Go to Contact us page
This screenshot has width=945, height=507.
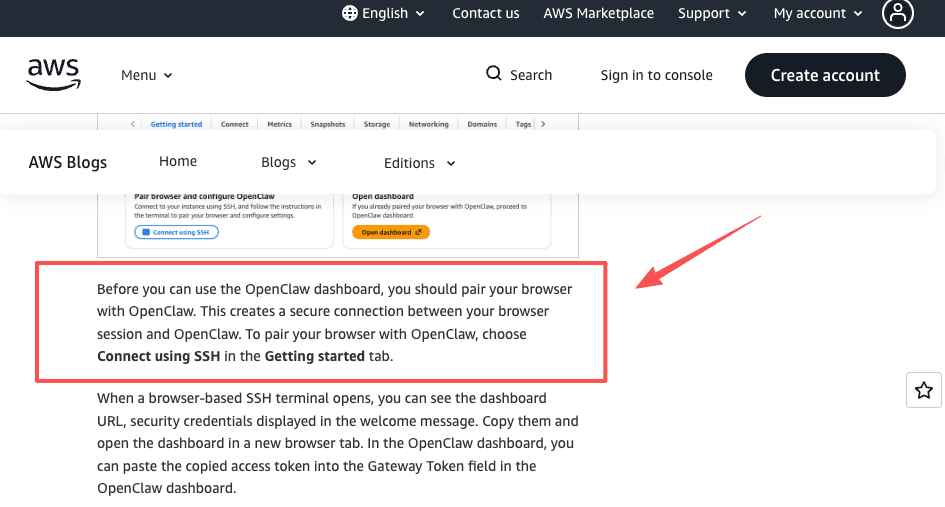486,13
